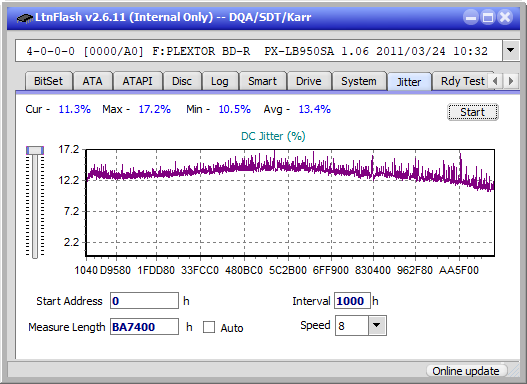Click the vertical scale slider thumb
Viewport: 527px width, 384px height.
click(35, 150)
